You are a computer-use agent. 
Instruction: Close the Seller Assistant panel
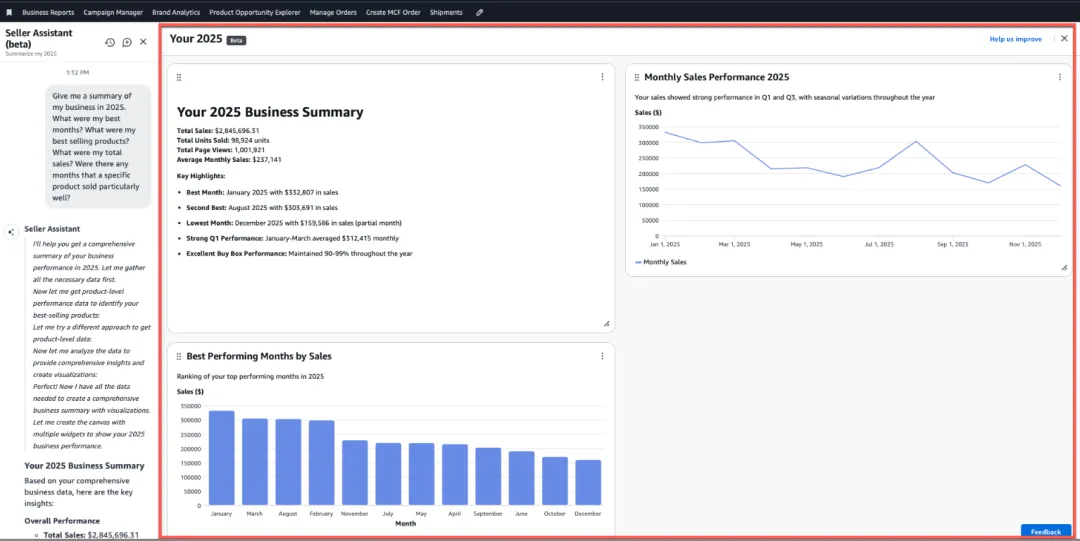143,42
